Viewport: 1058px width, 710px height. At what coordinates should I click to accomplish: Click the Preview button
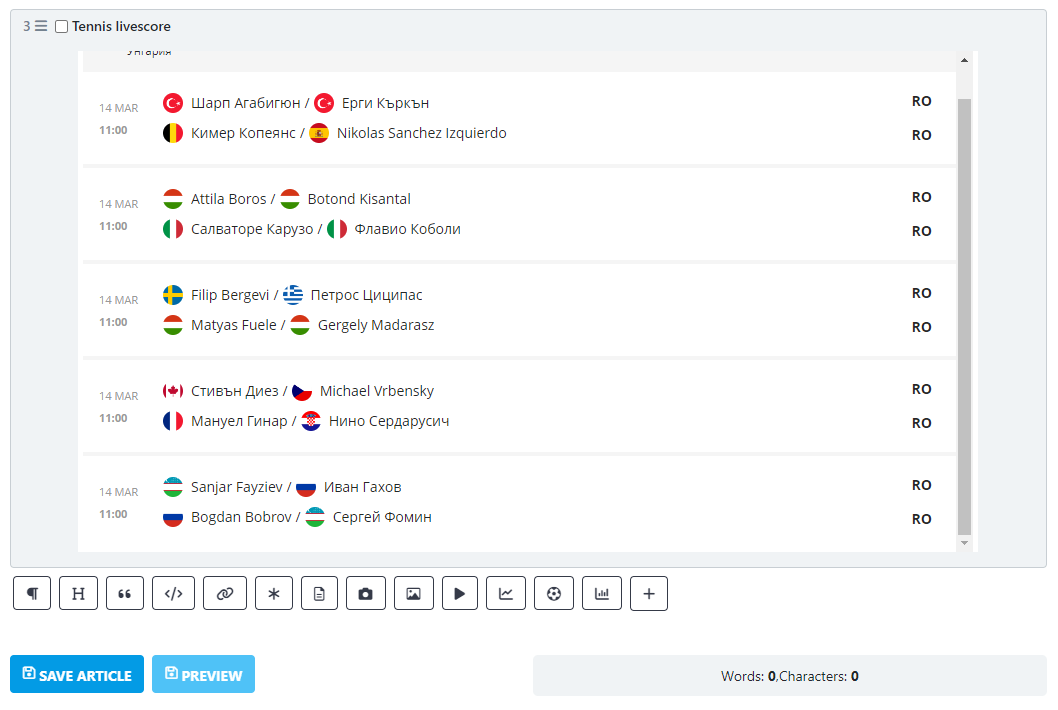pos(203,674)
